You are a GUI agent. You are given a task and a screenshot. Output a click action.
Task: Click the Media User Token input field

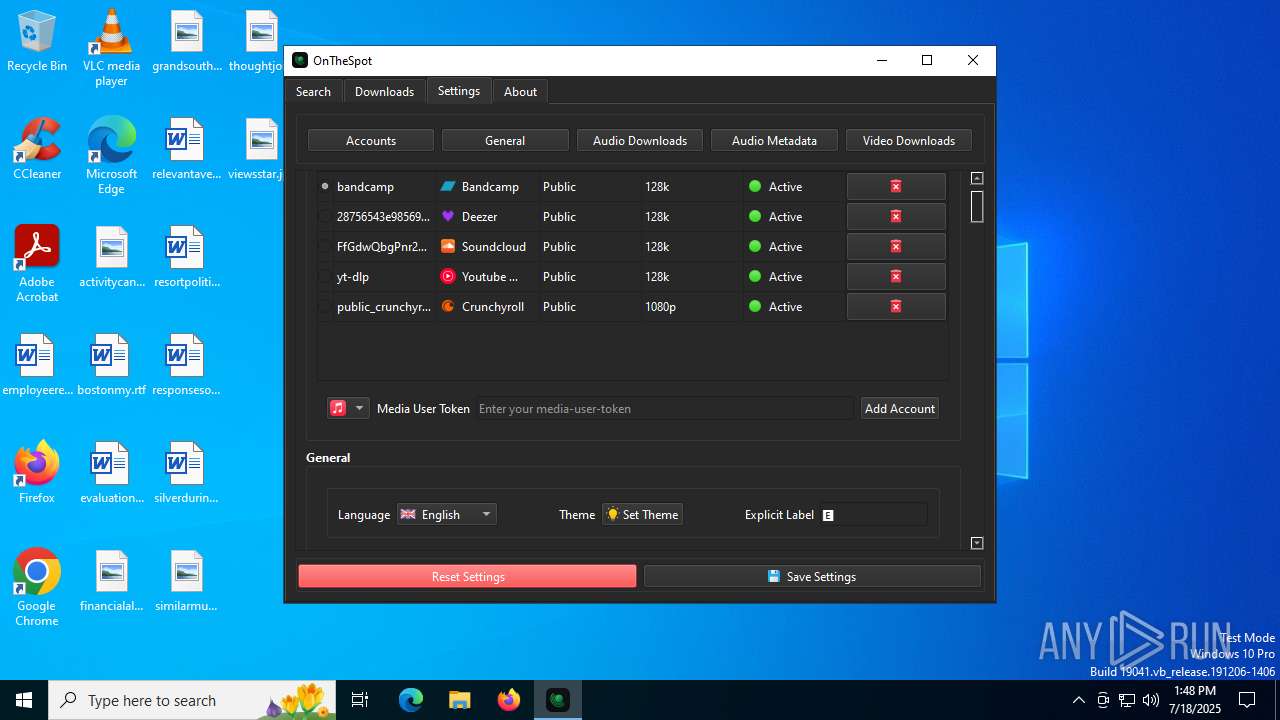(665, 408)
